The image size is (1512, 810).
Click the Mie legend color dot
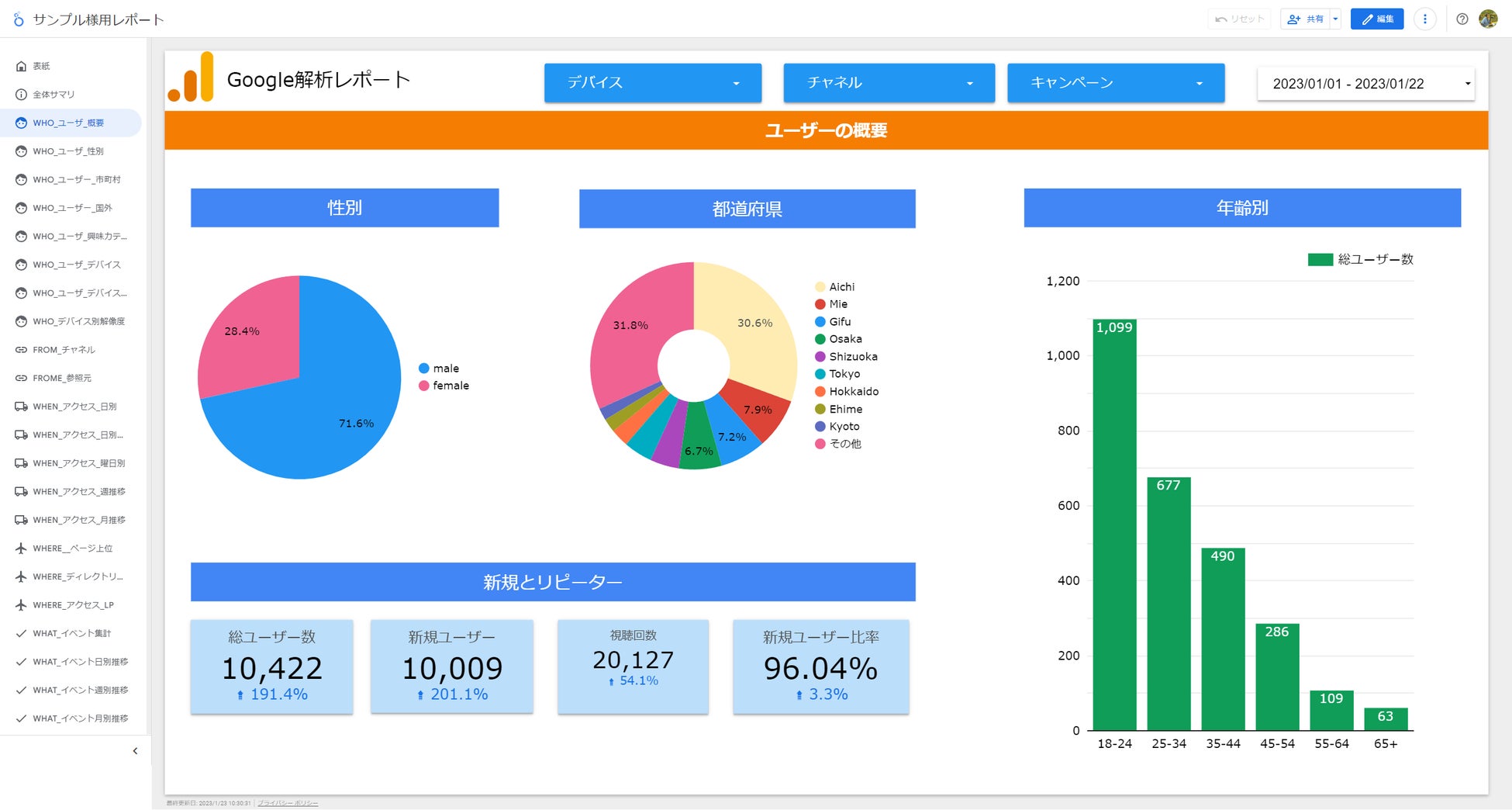coord(820,304)
